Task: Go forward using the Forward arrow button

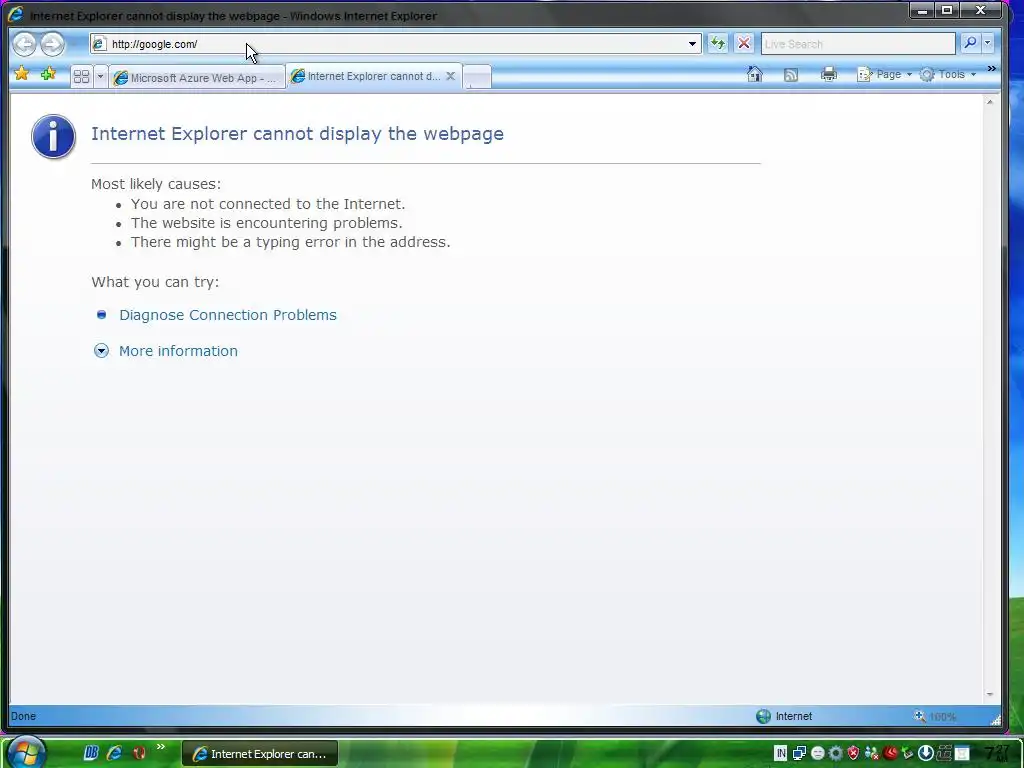Action: [x=52, y=44]
